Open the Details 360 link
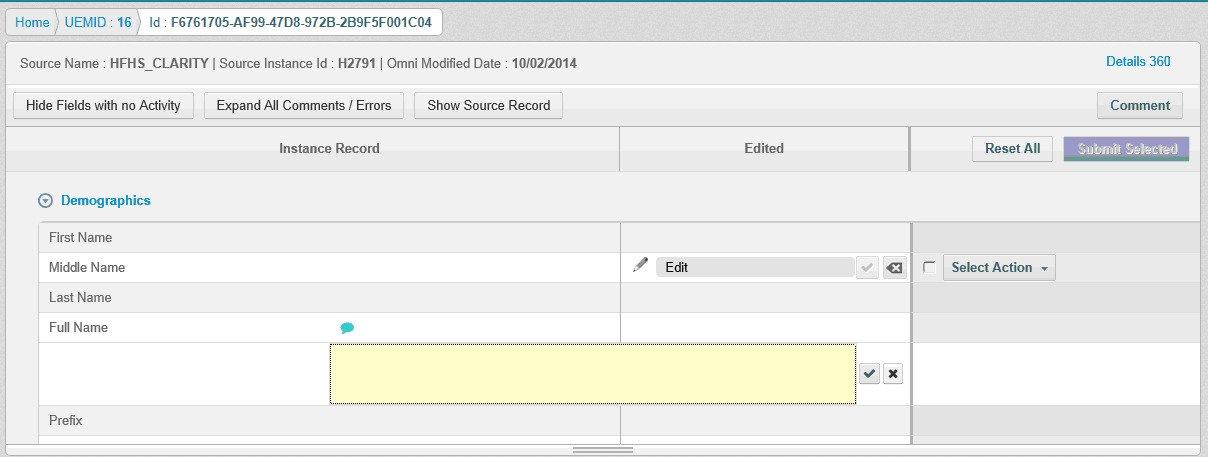 coord(1138,62)
